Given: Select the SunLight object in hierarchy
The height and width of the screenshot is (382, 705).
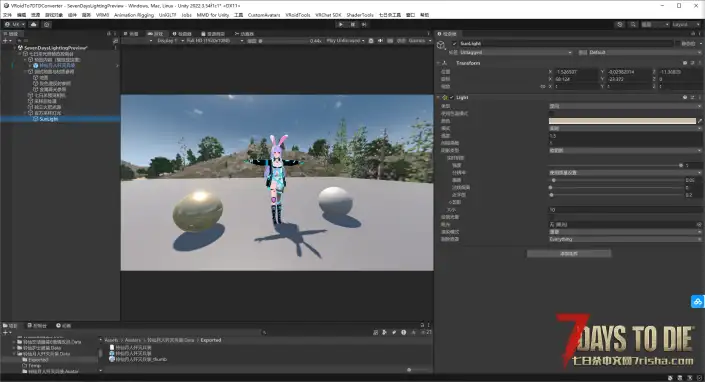Looking at the screenshot, I should pos(49,119).
